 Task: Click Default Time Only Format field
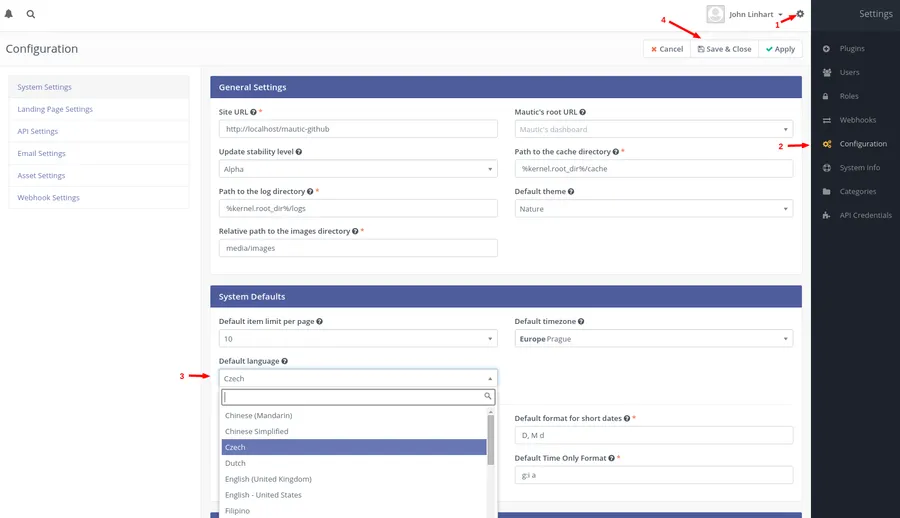click(x=654, y=475)
